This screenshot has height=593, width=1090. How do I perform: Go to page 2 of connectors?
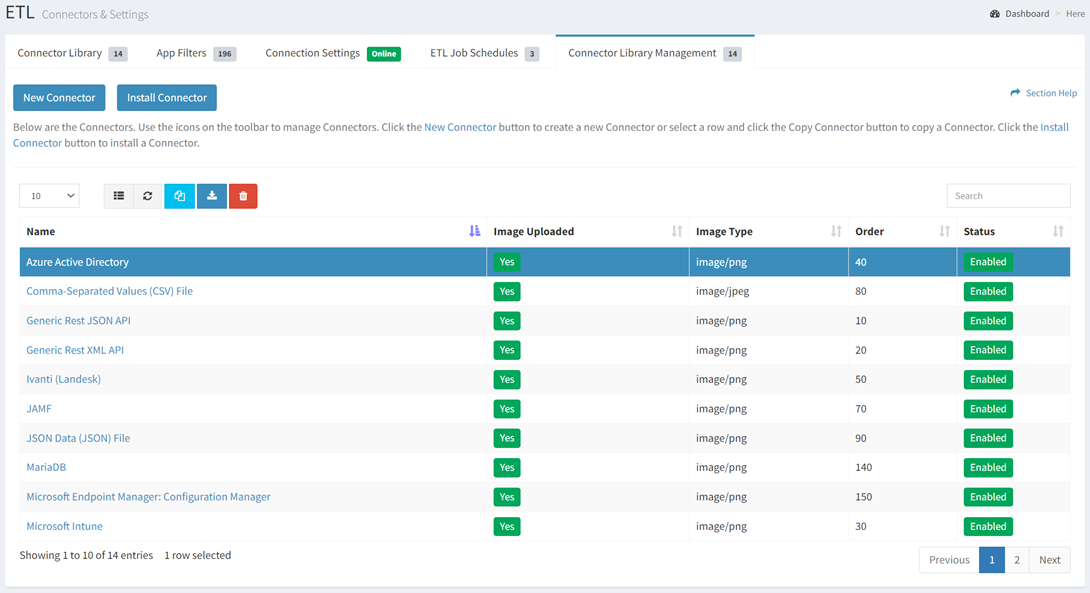pos(1017,560)
